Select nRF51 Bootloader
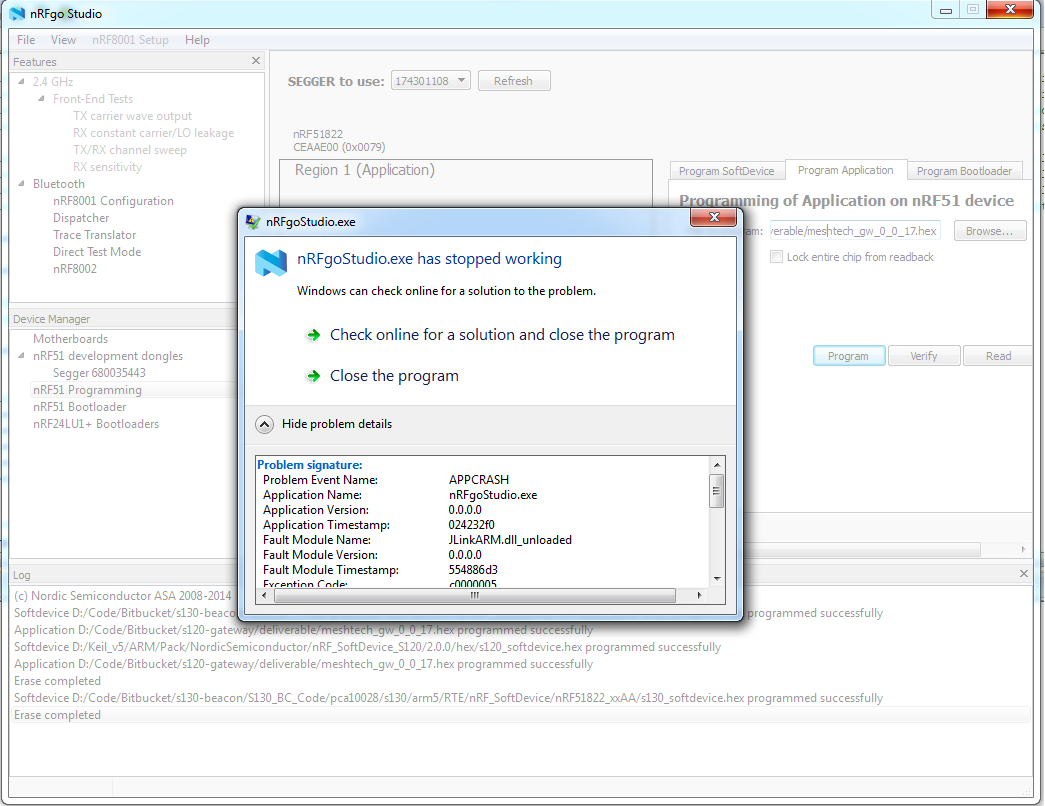The height and width of the screenshot is (806, 1045). (x=79, y=407)
